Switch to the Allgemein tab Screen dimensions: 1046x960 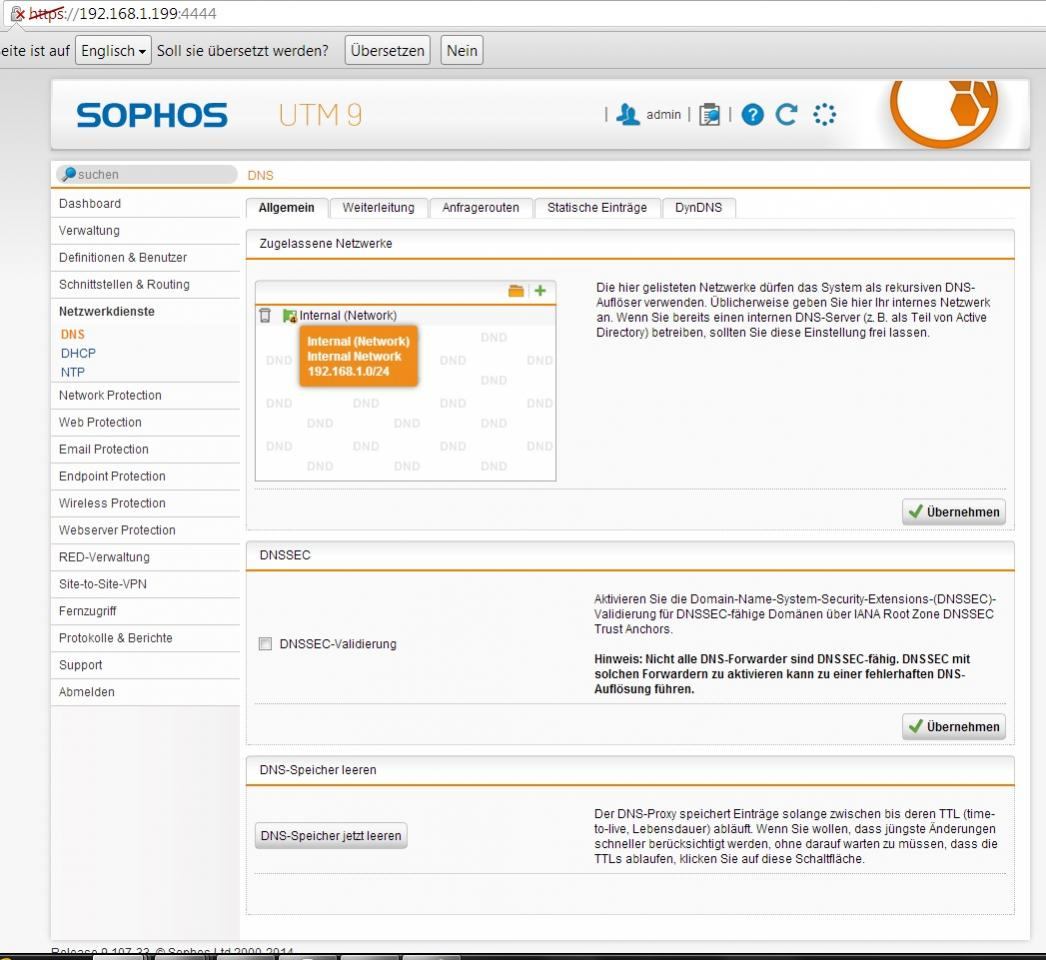click(x=286, y=207)
